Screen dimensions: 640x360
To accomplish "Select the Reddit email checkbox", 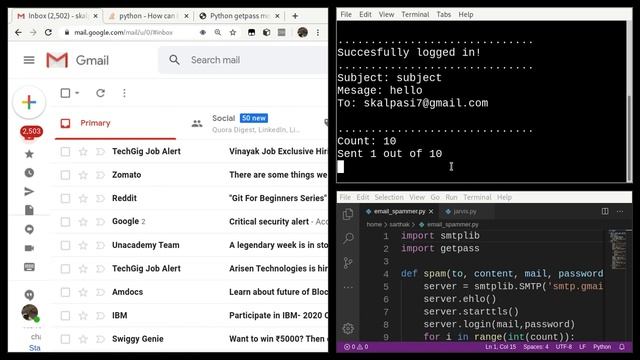I will click(x=65, y=198).
